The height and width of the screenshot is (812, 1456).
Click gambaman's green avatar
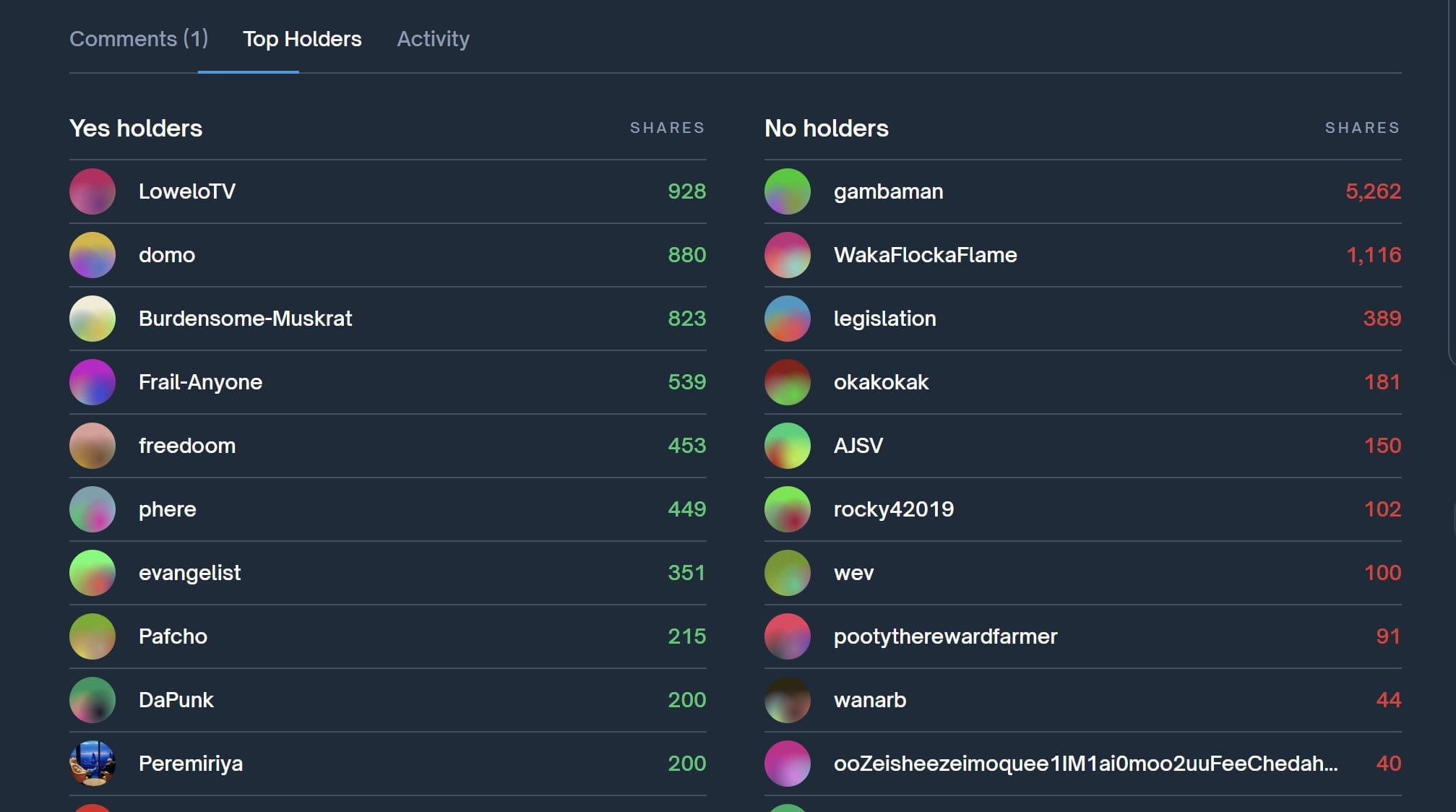tap(788, 191)
